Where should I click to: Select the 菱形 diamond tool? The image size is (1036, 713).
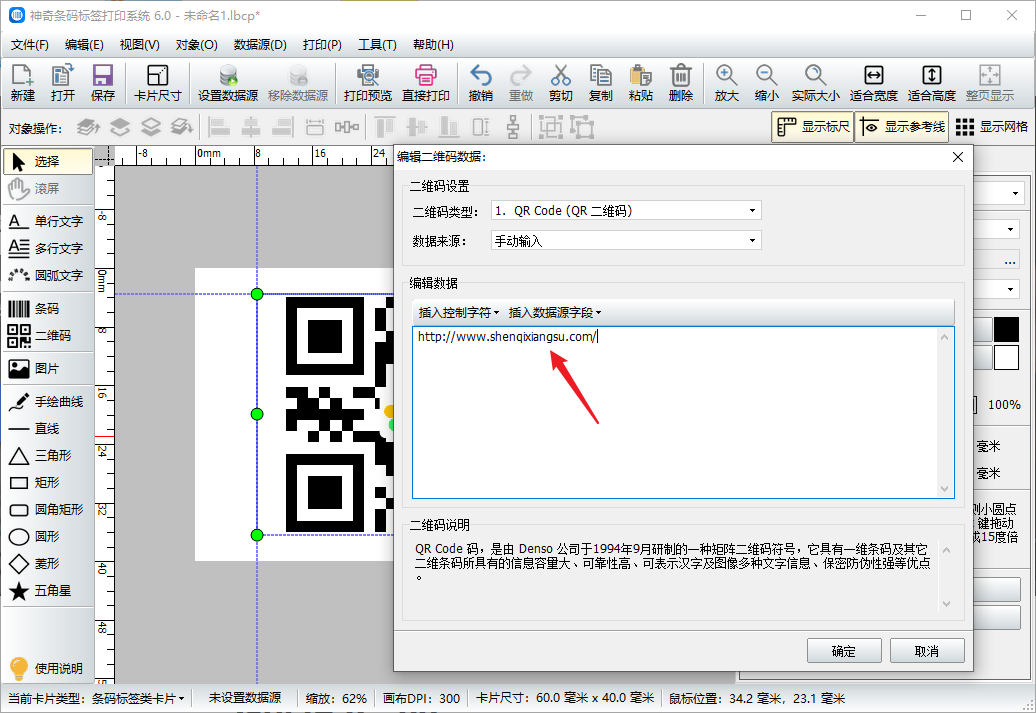(47, 564)
